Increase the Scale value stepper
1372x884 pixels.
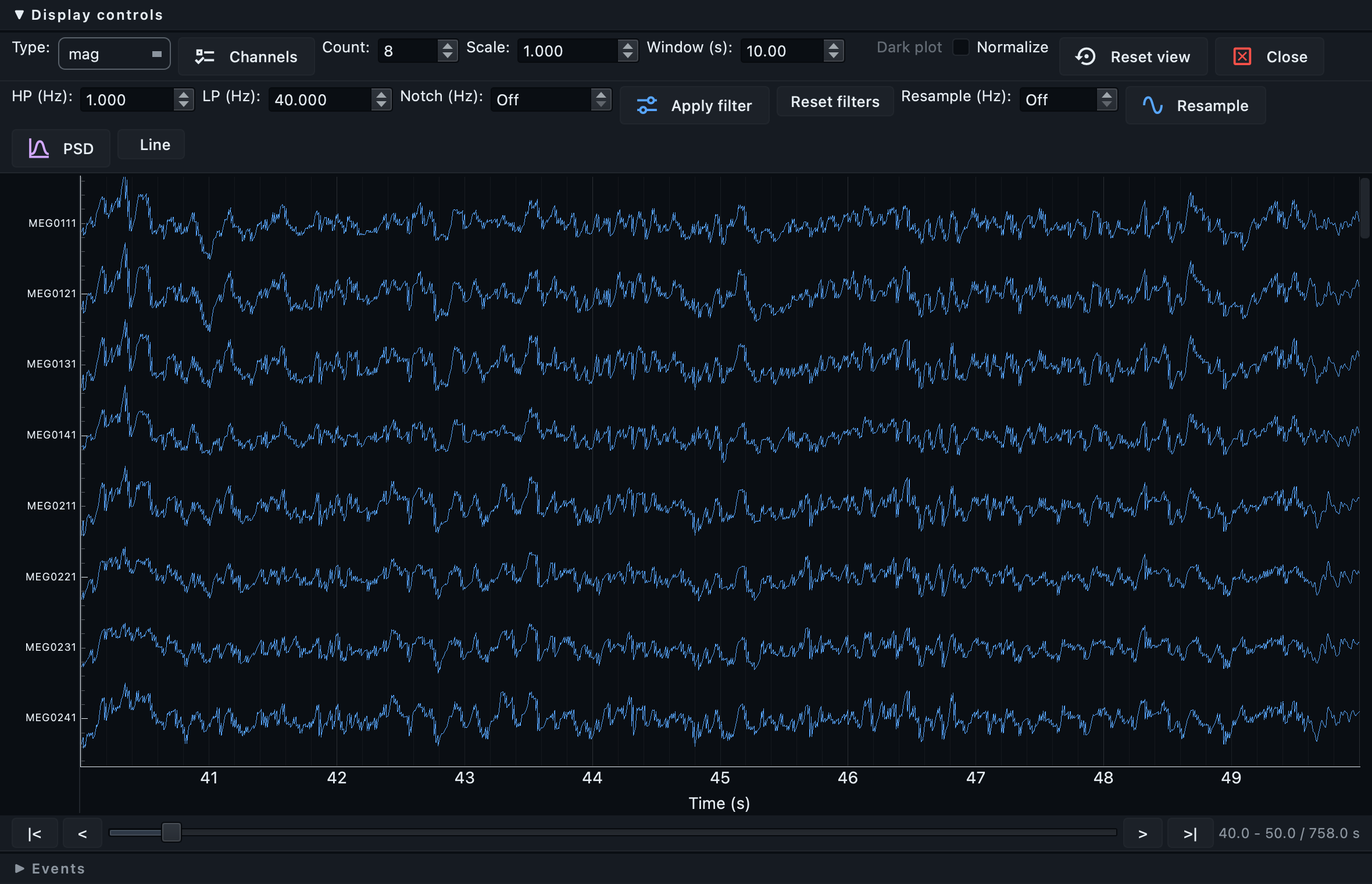[x=627, y=45]
